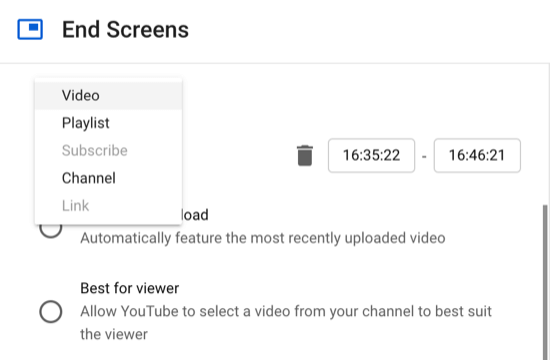The width and height of the screenshot is (550, 360).
Task: Click the vertical scrollbar on right edge
Action: [545, 282]
